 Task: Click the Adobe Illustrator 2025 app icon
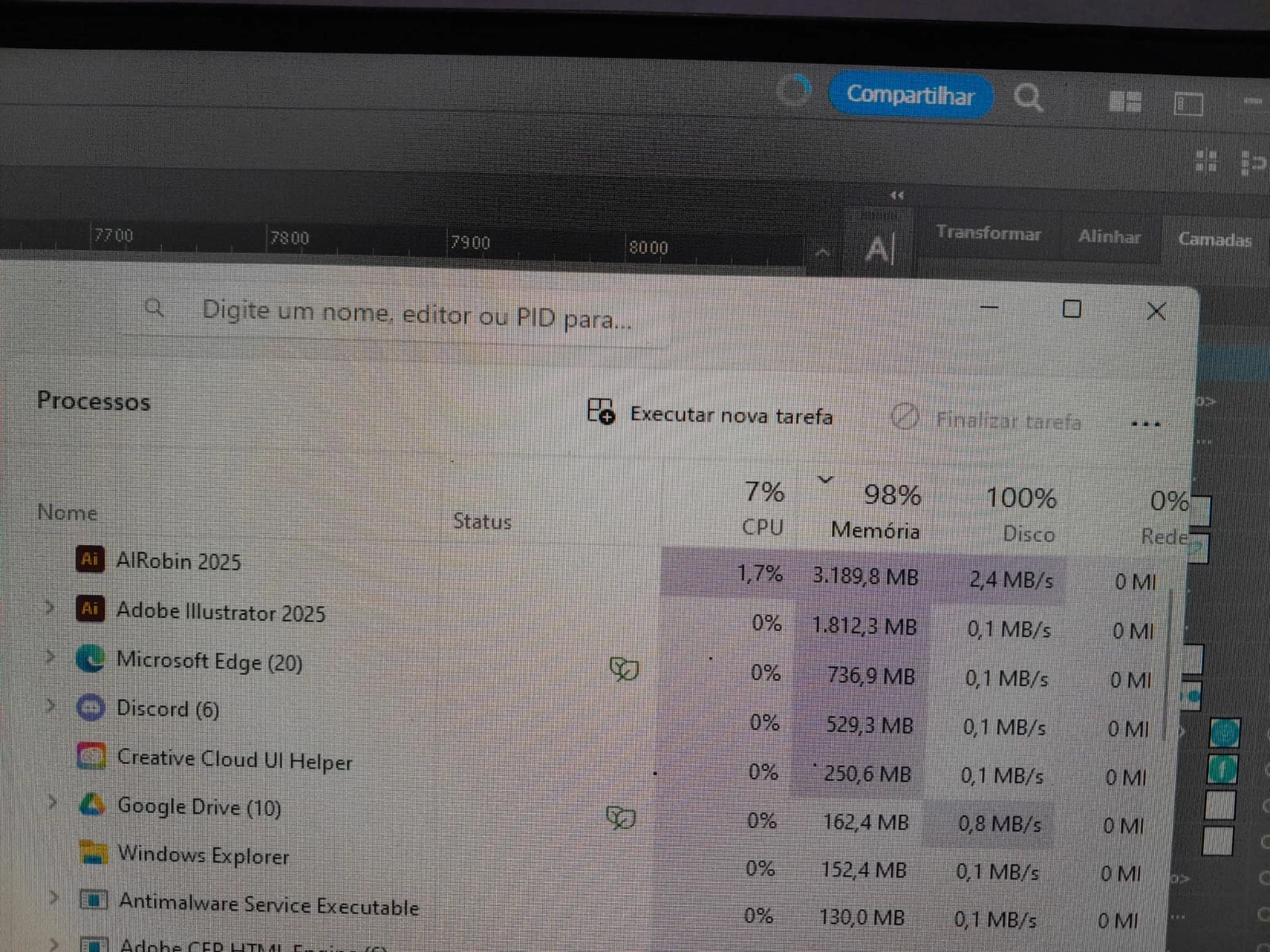(x=90, y=609)
